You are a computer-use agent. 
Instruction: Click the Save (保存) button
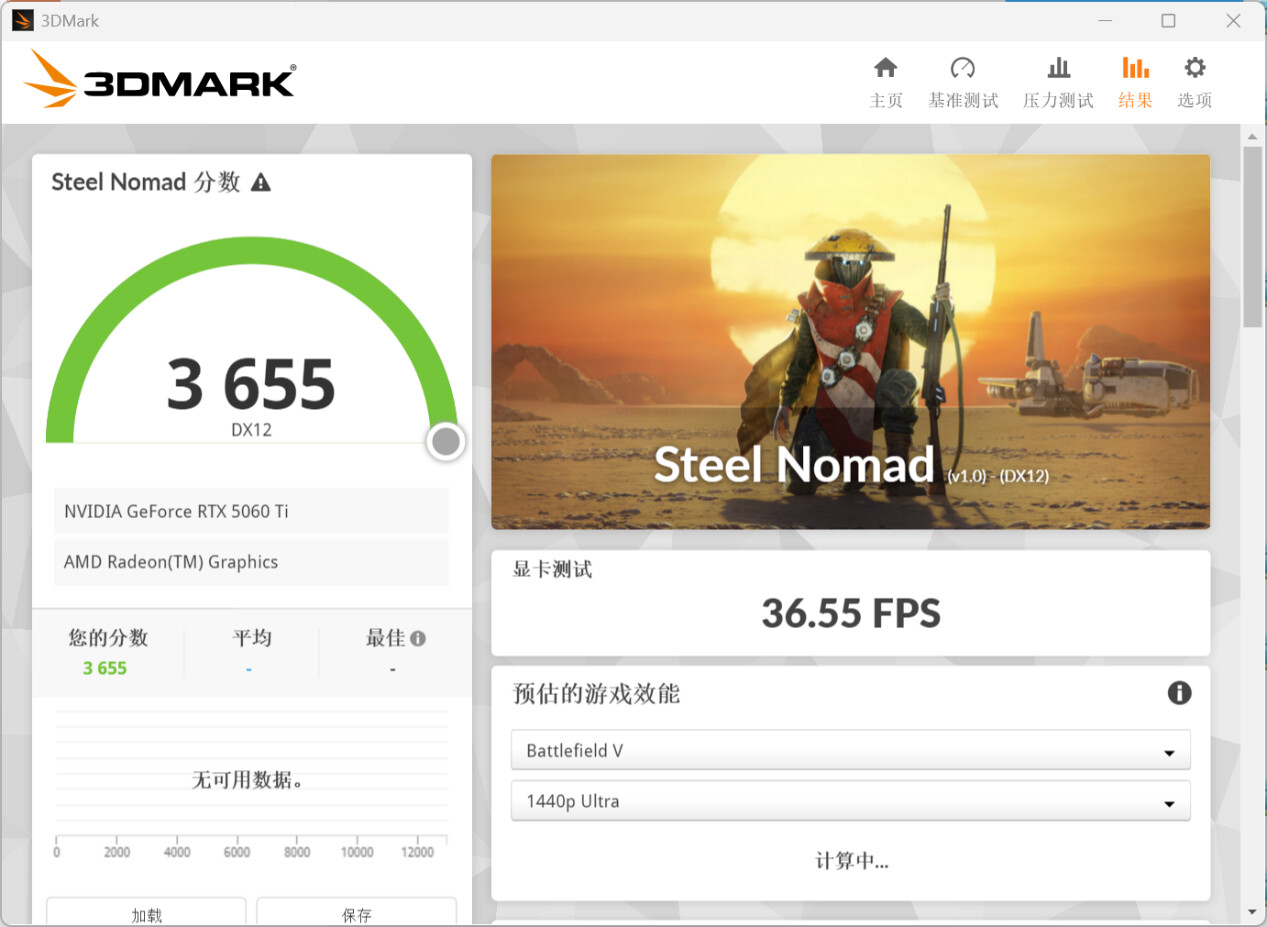pyautogui.click(x=356, y=913)
